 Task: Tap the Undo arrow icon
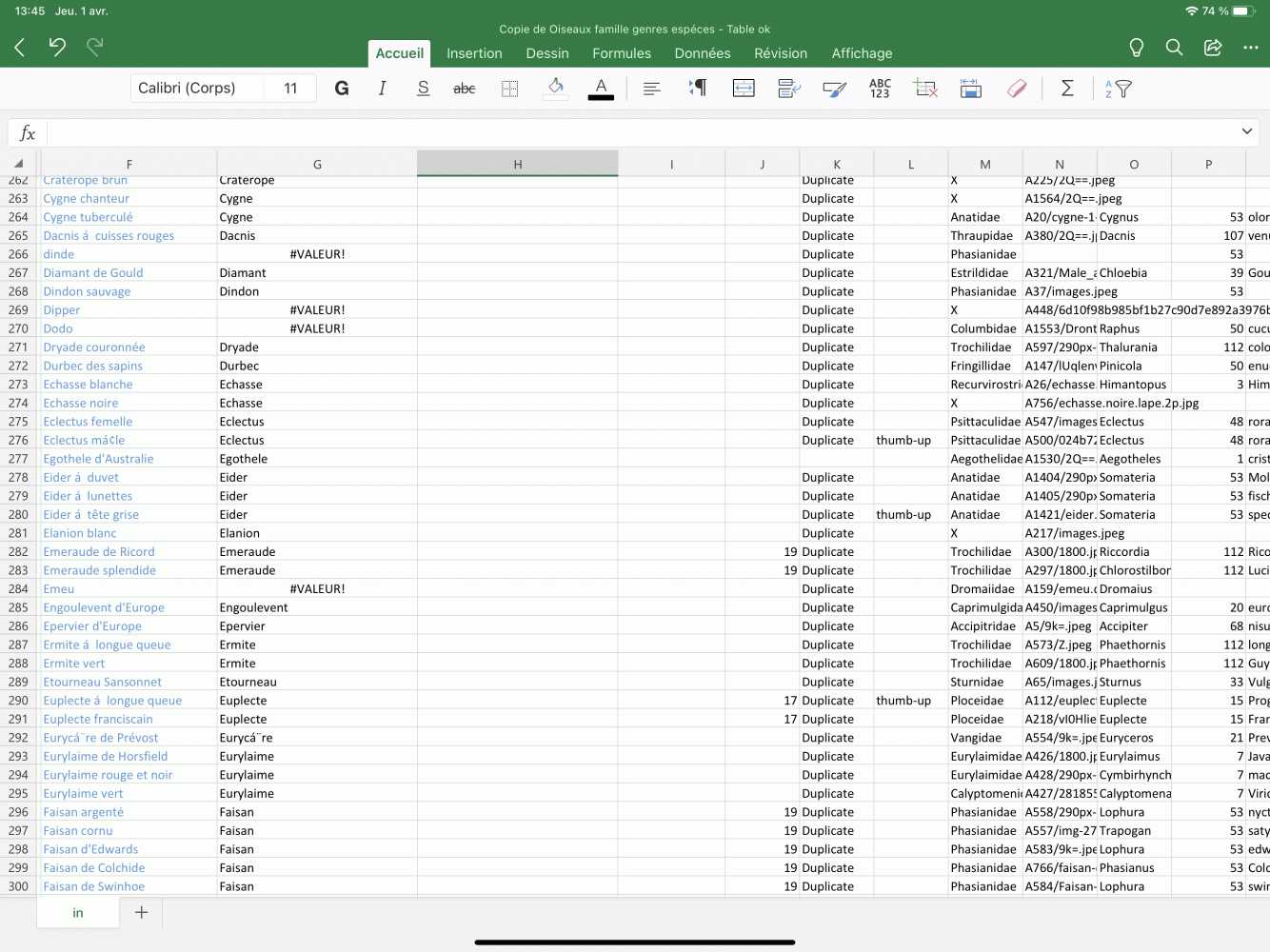point(57,47)
